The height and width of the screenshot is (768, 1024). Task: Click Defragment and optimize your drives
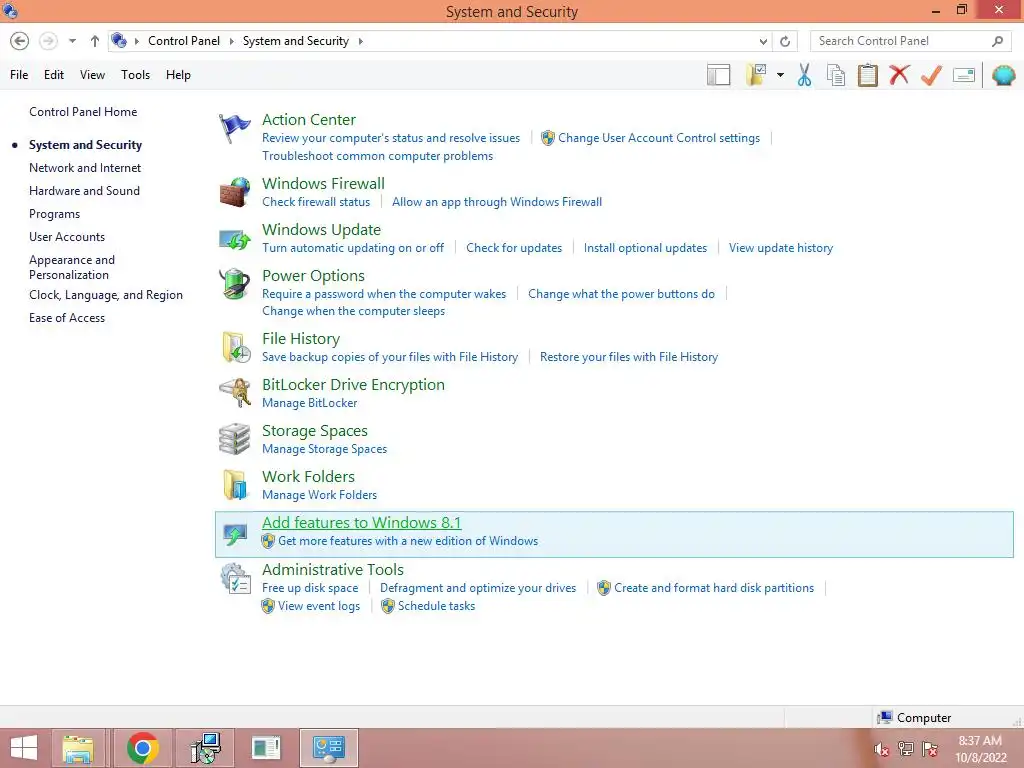478,588
